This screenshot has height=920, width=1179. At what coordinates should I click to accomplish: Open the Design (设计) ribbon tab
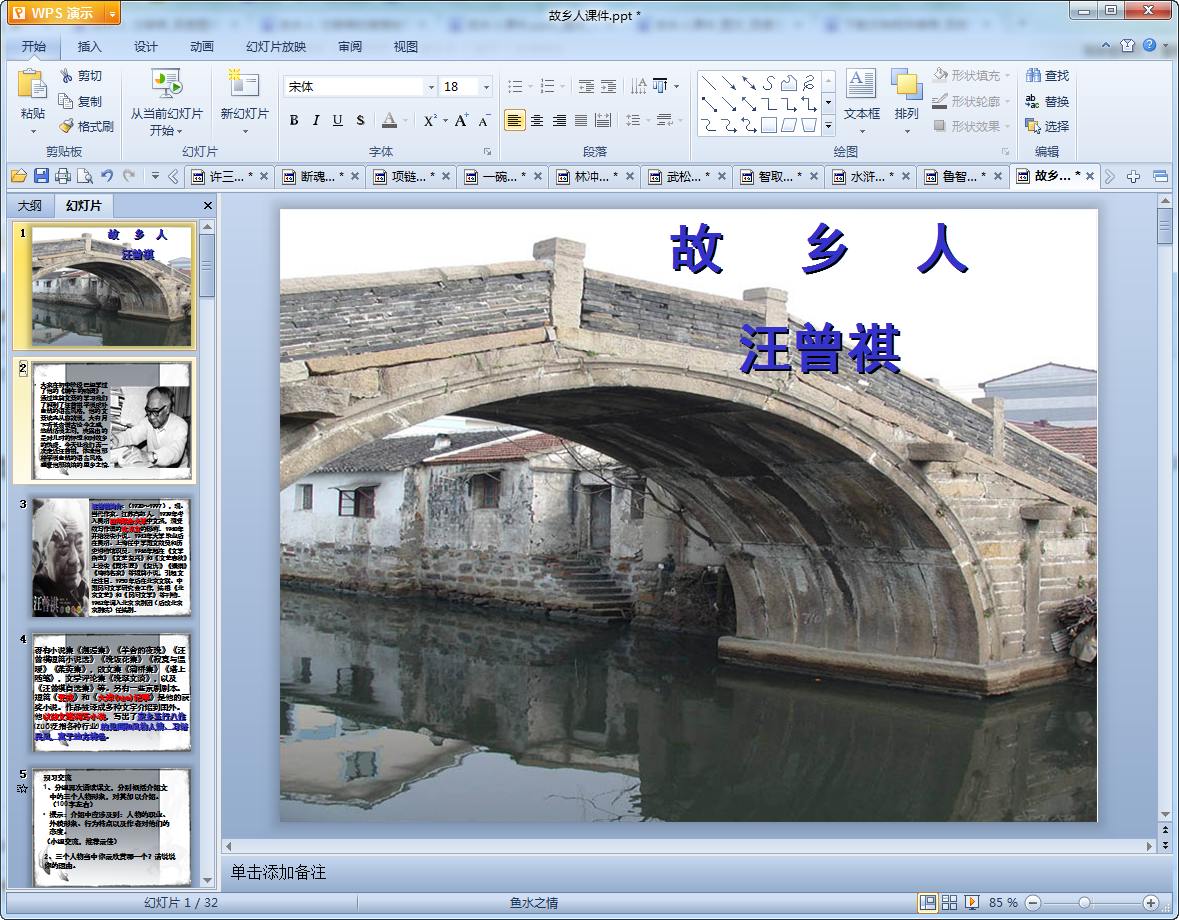pyautogui.click(x=145, y=47)
